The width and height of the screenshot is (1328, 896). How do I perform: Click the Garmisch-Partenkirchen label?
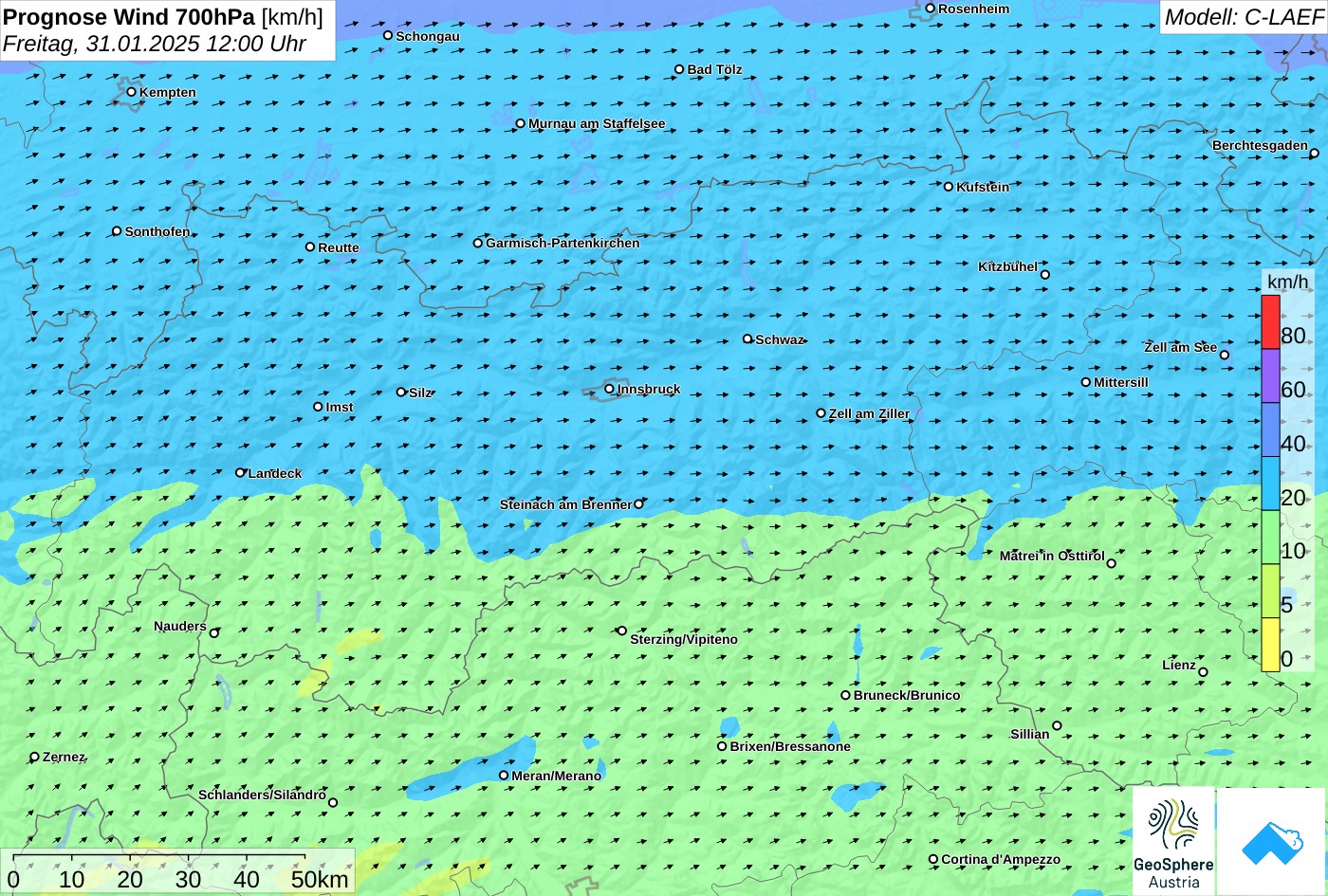point(563,243)
